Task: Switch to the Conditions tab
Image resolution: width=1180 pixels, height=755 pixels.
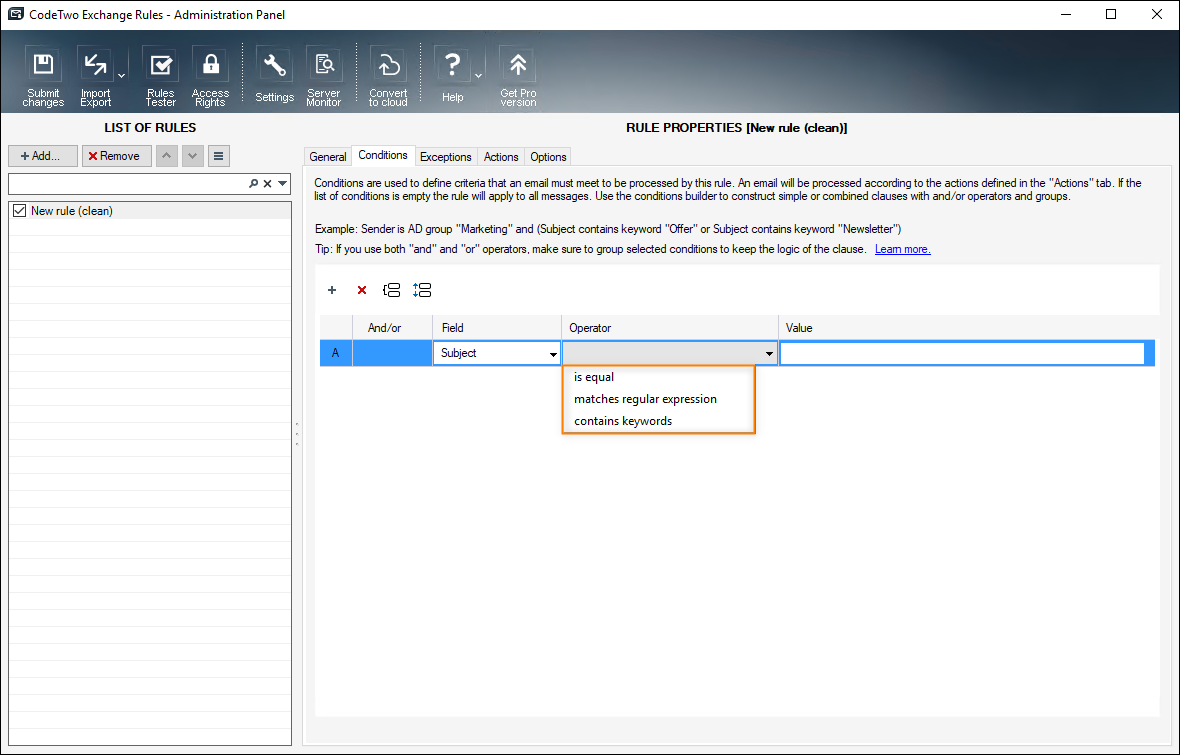Action: [383, 155]
